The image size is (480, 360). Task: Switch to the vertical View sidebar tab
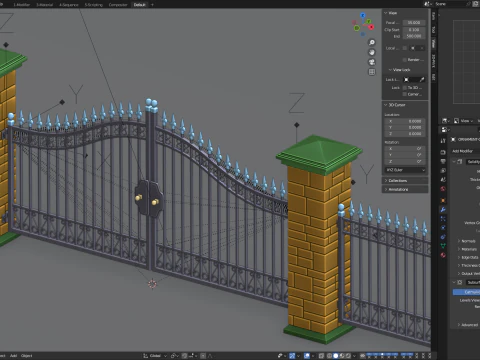coord(433,43)
